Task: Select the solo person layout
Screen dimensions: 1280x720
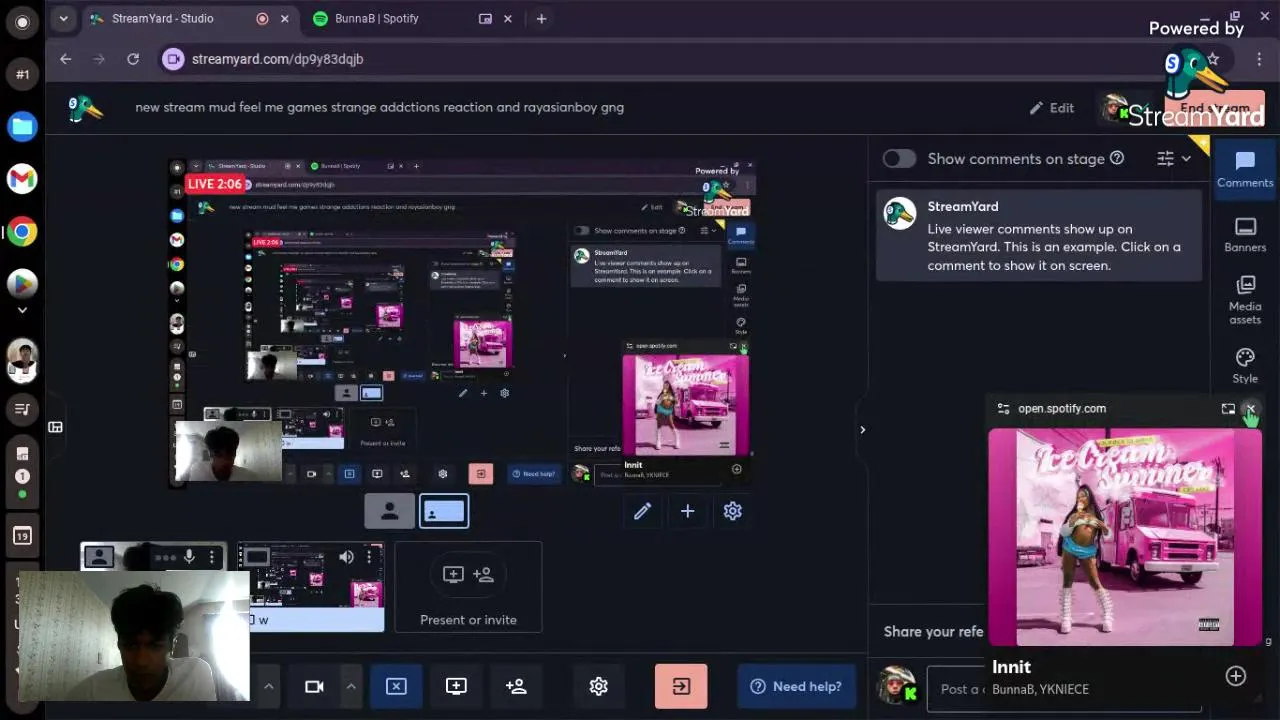Action: pyautogui.click(x=389, y=512)
